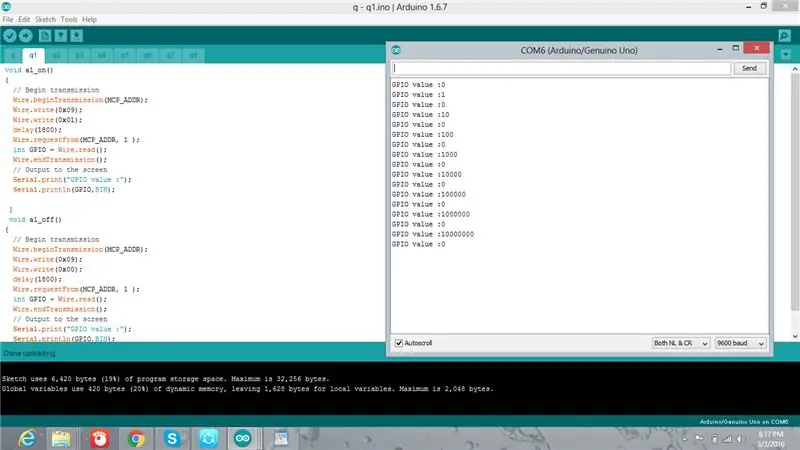This screenshot has width=800, height=450.
Task: Open Skype from the taskbar
Action: [x=172, y=438]
